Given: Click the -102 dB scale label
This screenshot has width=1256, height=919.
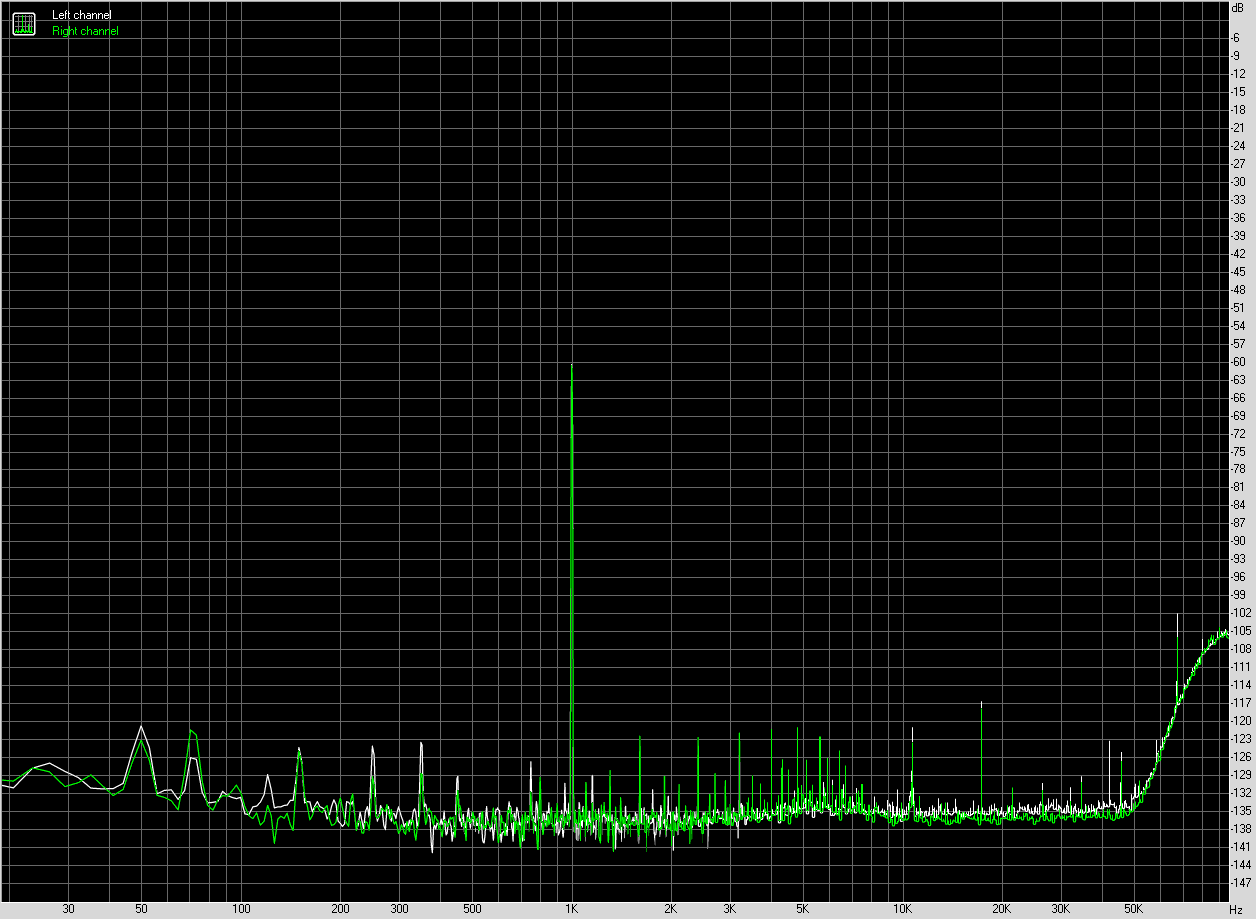Looking at the screenshot, I should coord(1241,613).
